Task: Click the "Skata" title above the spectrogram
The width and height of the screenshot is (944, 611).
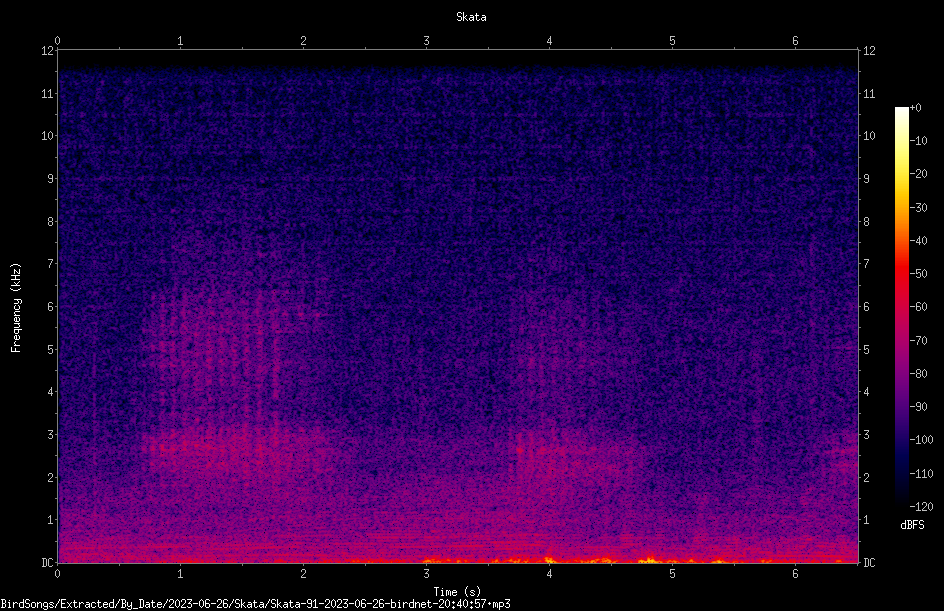Action: [x=471, y=17]
